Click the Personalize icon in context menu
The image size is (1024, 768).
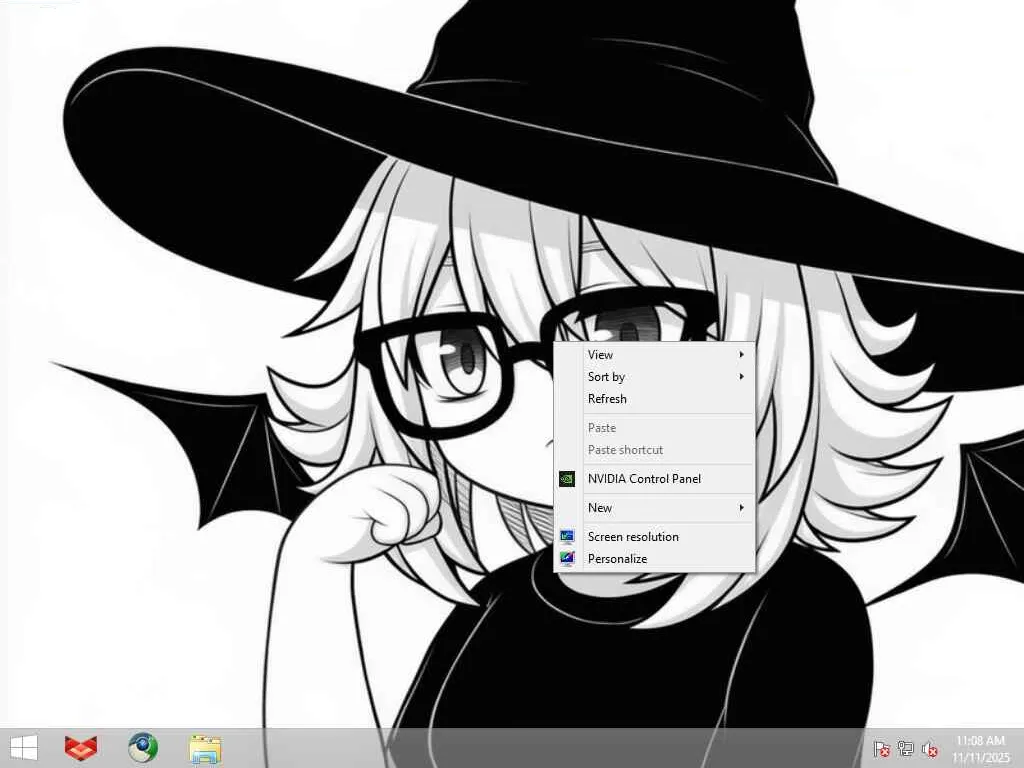[x=567, y=559]
